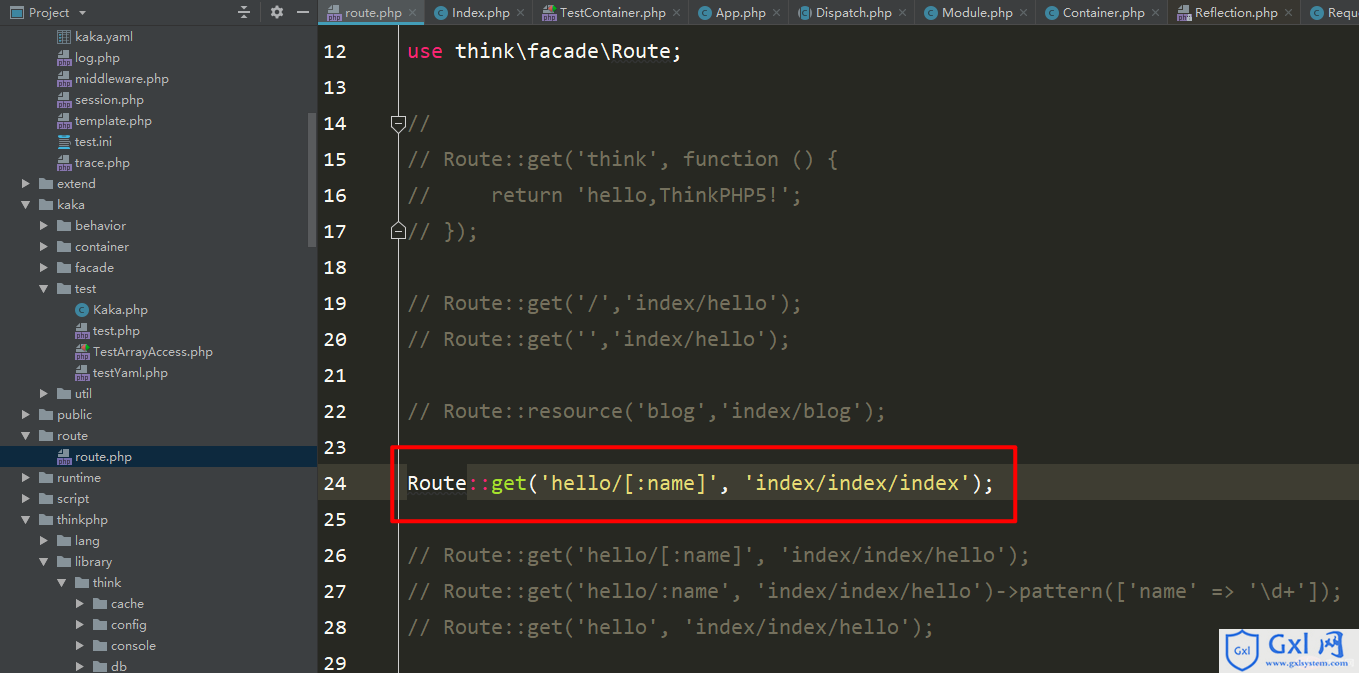The height and width of the screenshot is (673, 1359).
Task: Click gutter line number 24
Action: pyautogui.click(x=335, y=483)
